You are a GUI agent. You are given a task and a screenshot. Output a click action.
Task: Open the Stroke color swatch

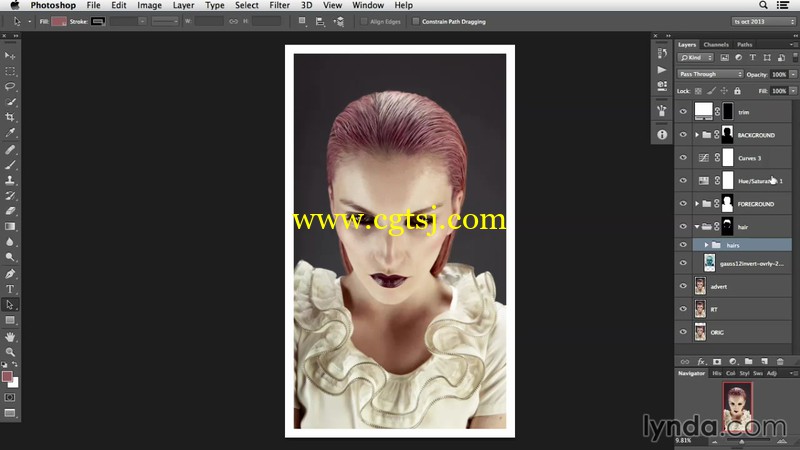click(x=98, y=21)
